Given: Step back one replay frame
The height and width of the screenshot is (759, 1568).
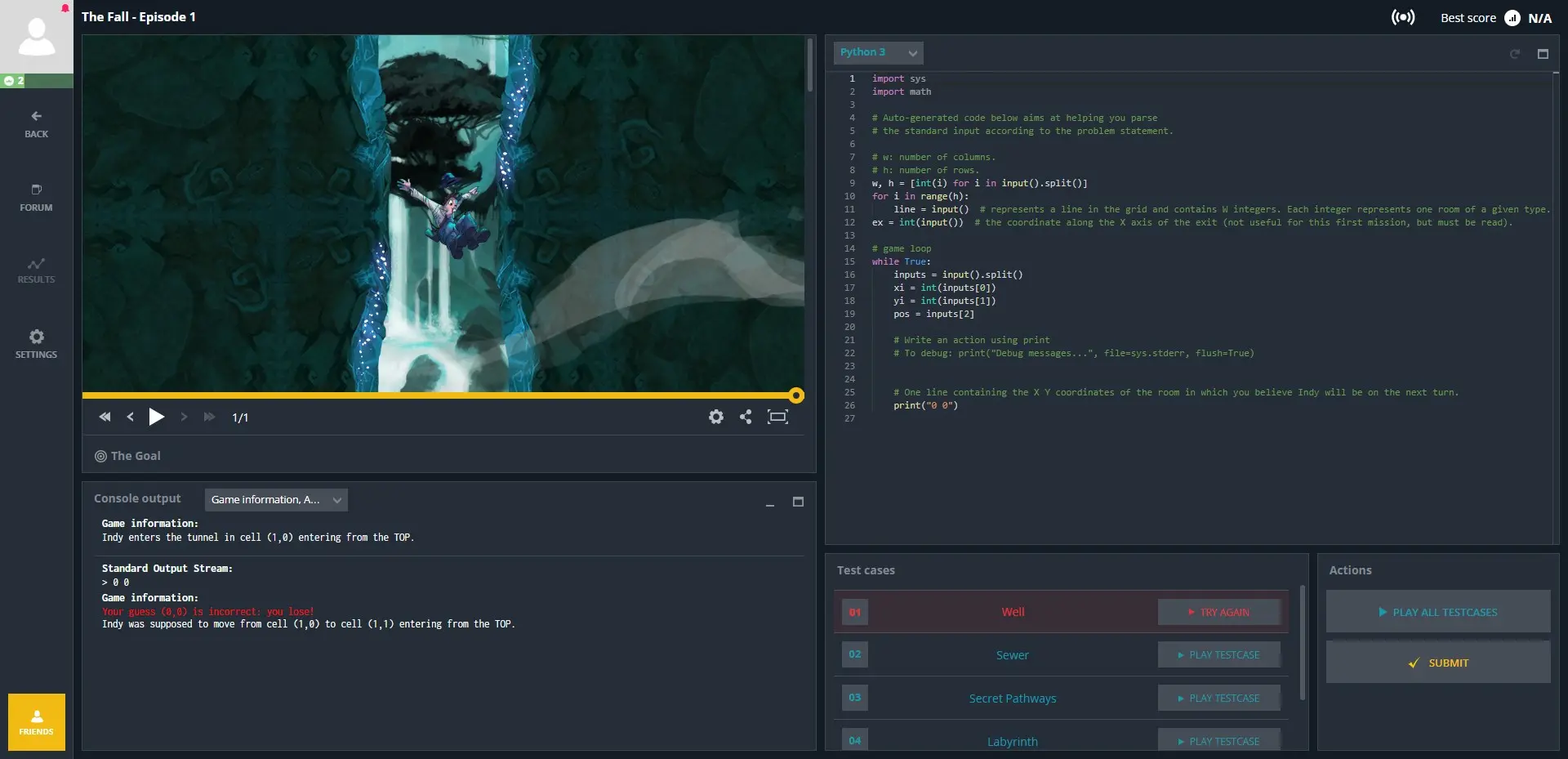Looking at the screenshot, I should (130, 417).
